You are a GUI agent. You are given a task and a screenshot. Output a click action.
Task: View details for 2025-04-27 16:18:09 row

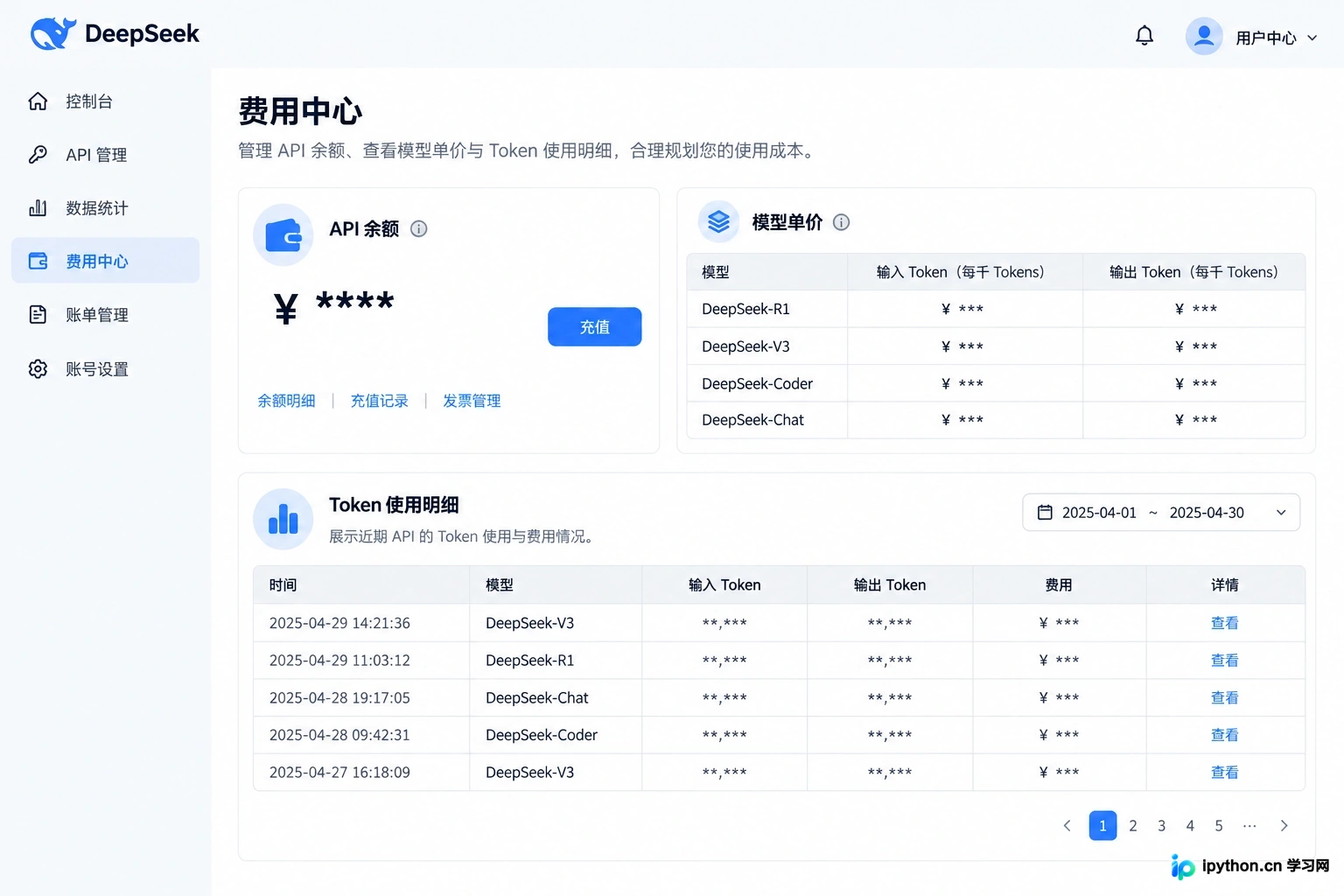coord(1225,773)
